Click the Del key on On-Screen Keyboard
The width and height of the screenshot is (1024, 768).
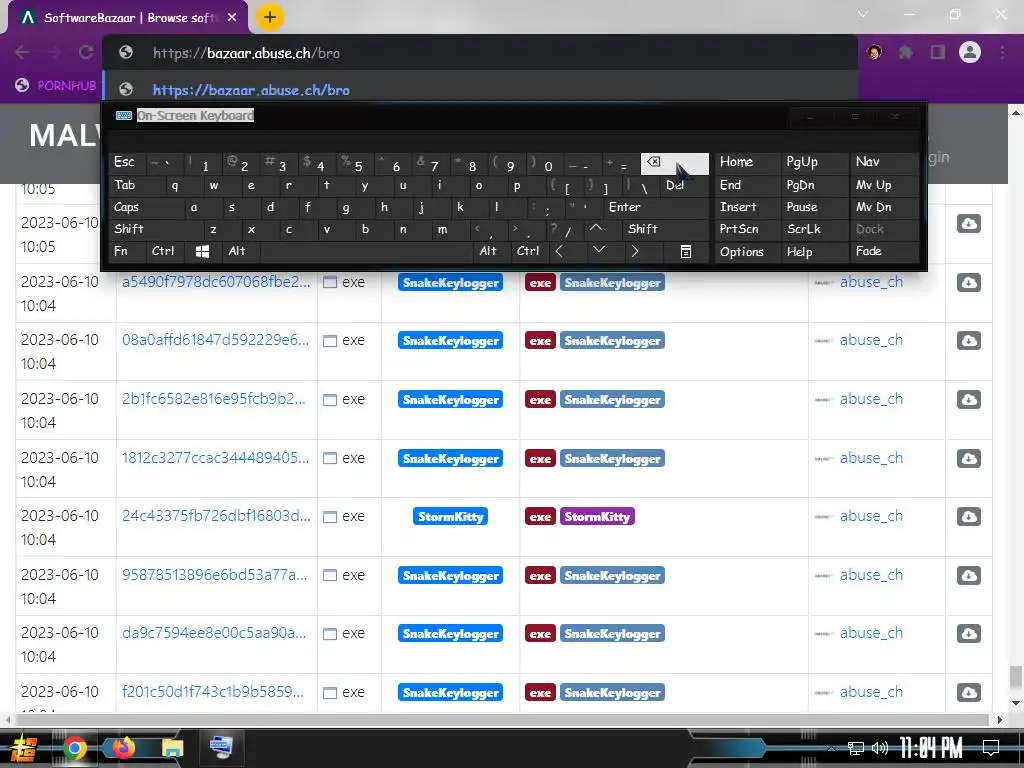[x=684, y=185]
